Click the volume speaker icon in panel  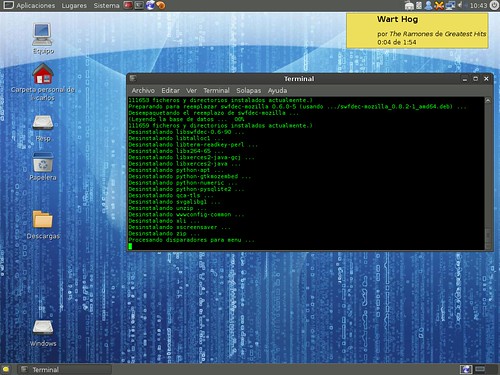pos(461,6)
